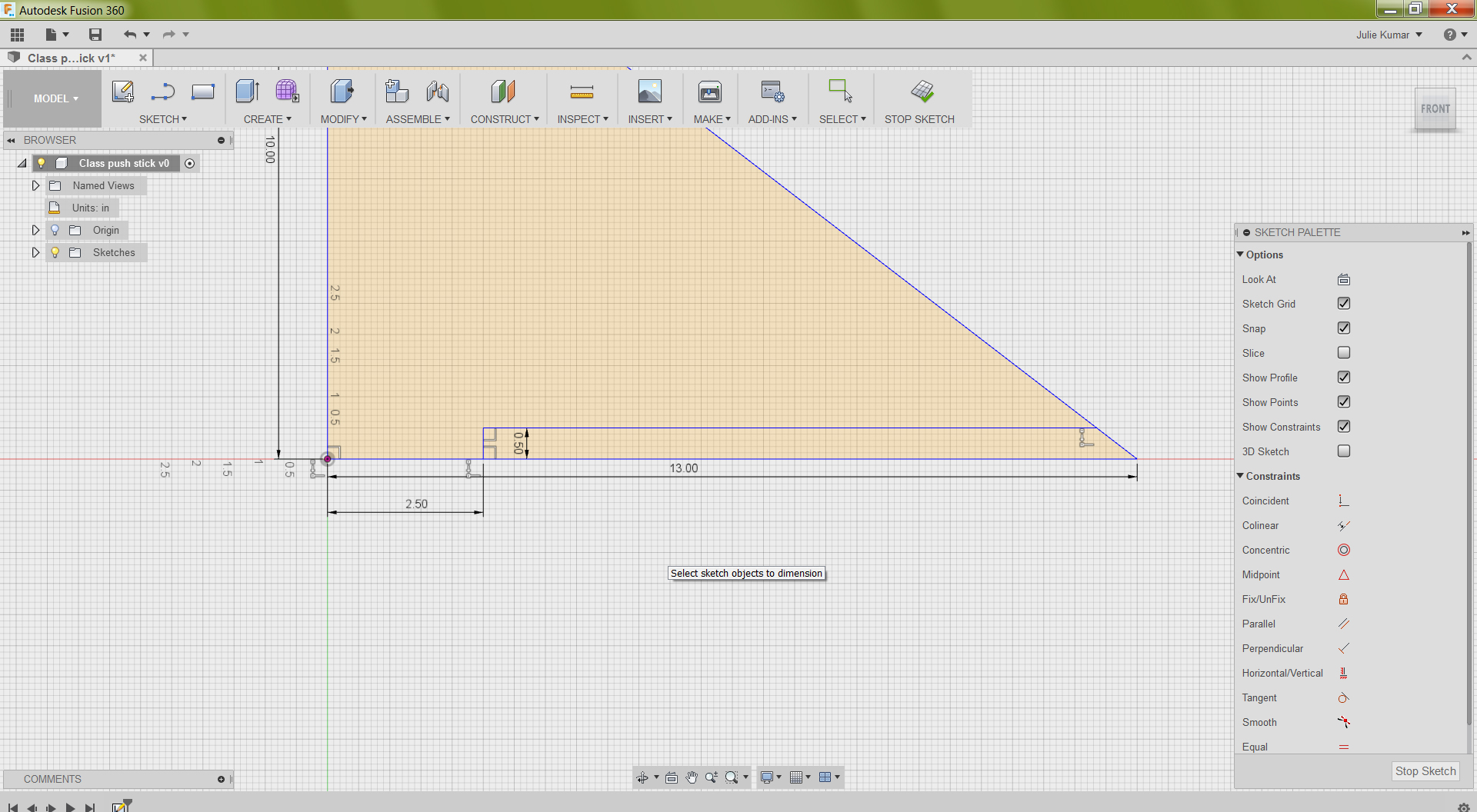Toggle the Snap checkbox
The image size is (1477, 812).
[1344, 328]
